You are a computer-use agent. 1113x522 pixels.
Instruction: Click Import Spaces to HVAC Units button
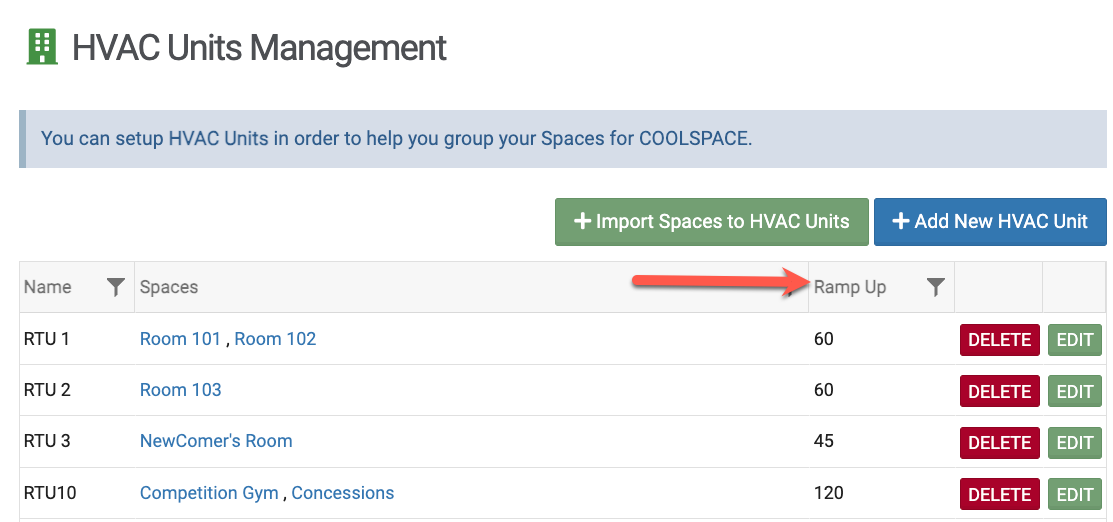711,222
